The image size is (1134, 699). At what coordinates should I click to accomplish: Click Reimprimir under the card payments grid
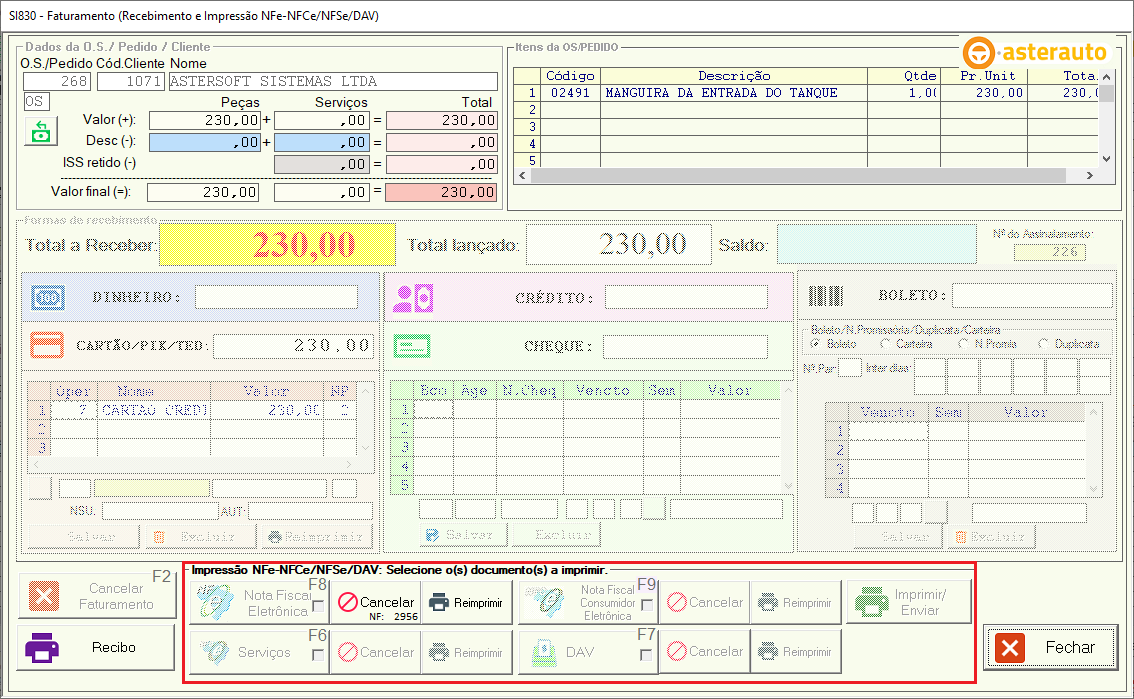(316, 536)
